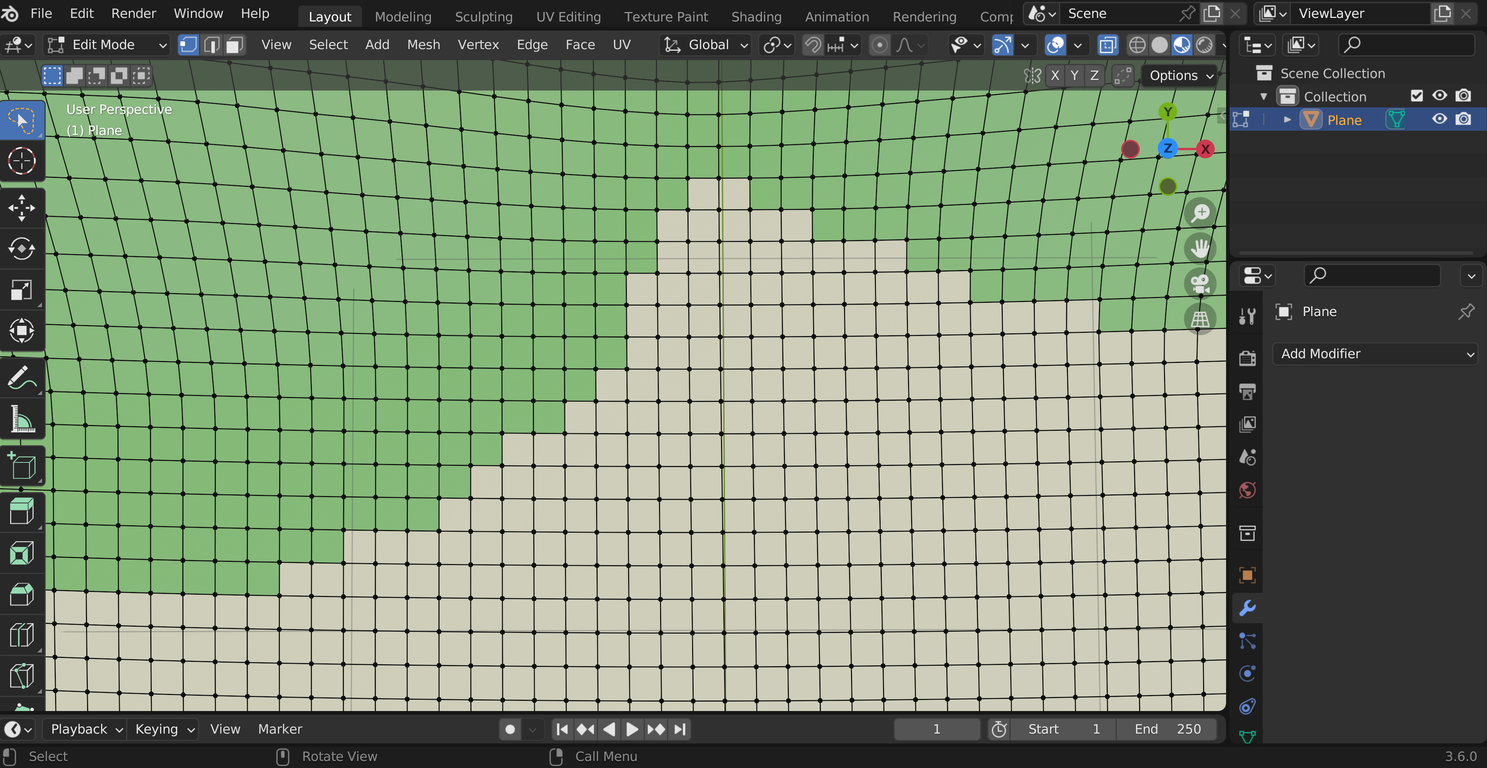Toggle camera view icon
Viewport: 1487px width, 768px height.
click(1200, 283)
